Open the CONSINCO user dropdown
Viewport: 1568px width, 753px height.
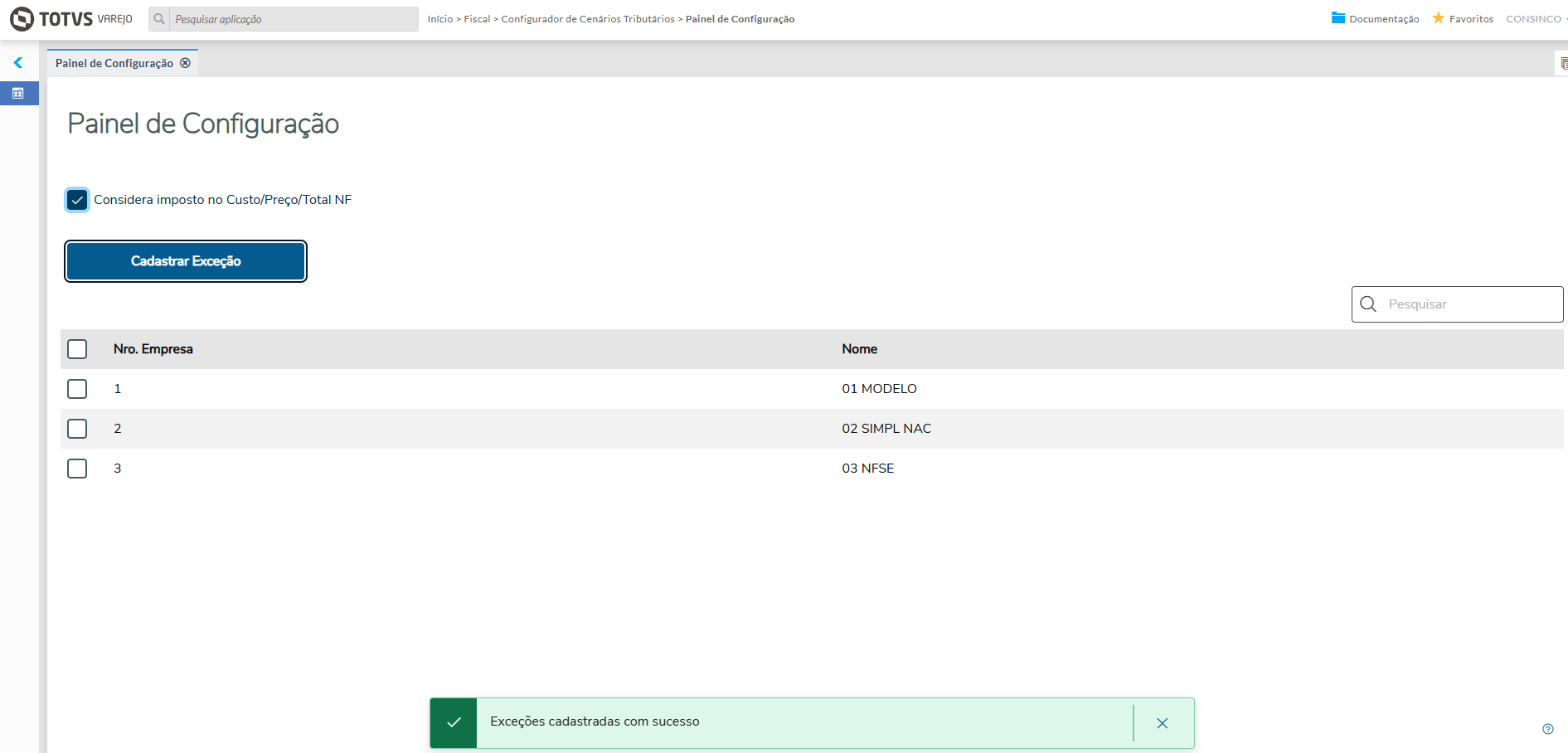1536,19
